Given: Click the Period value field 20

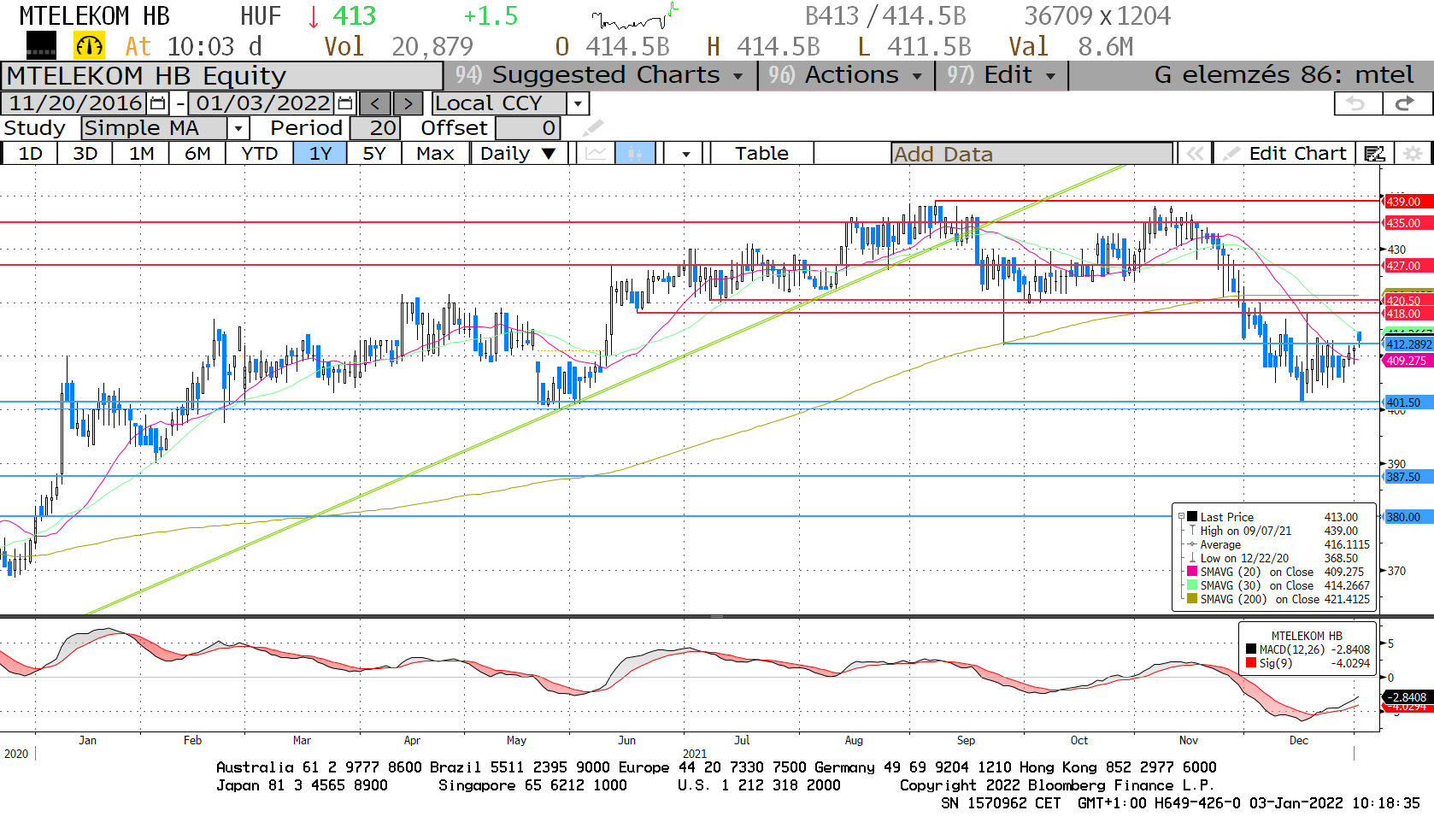Looking at the screenshot, I should click(373, 128).
